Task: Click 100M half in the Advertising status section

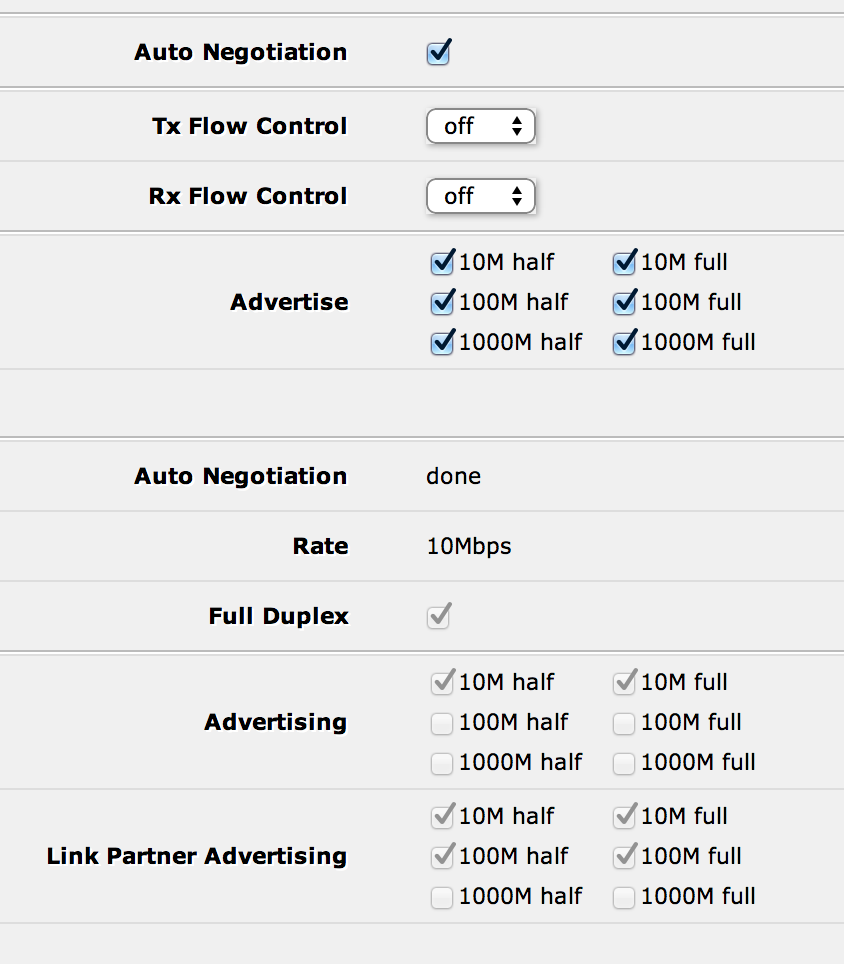Action: pyautogui.click(x=442, y=723)
